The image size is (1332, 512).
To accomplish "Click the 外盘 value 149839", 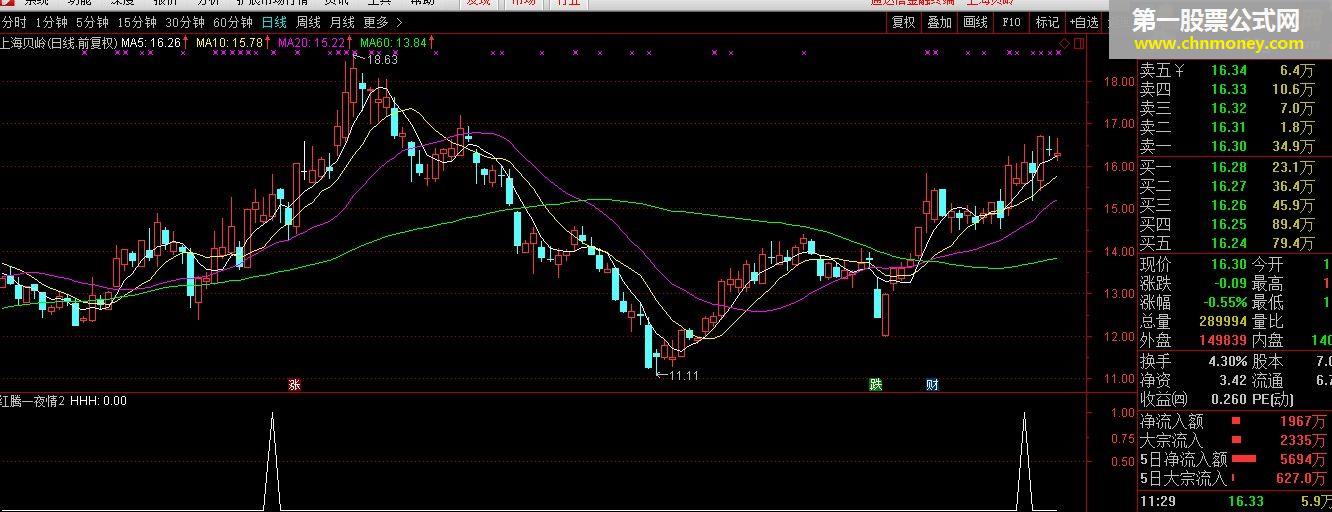I will coord(1221,340).
